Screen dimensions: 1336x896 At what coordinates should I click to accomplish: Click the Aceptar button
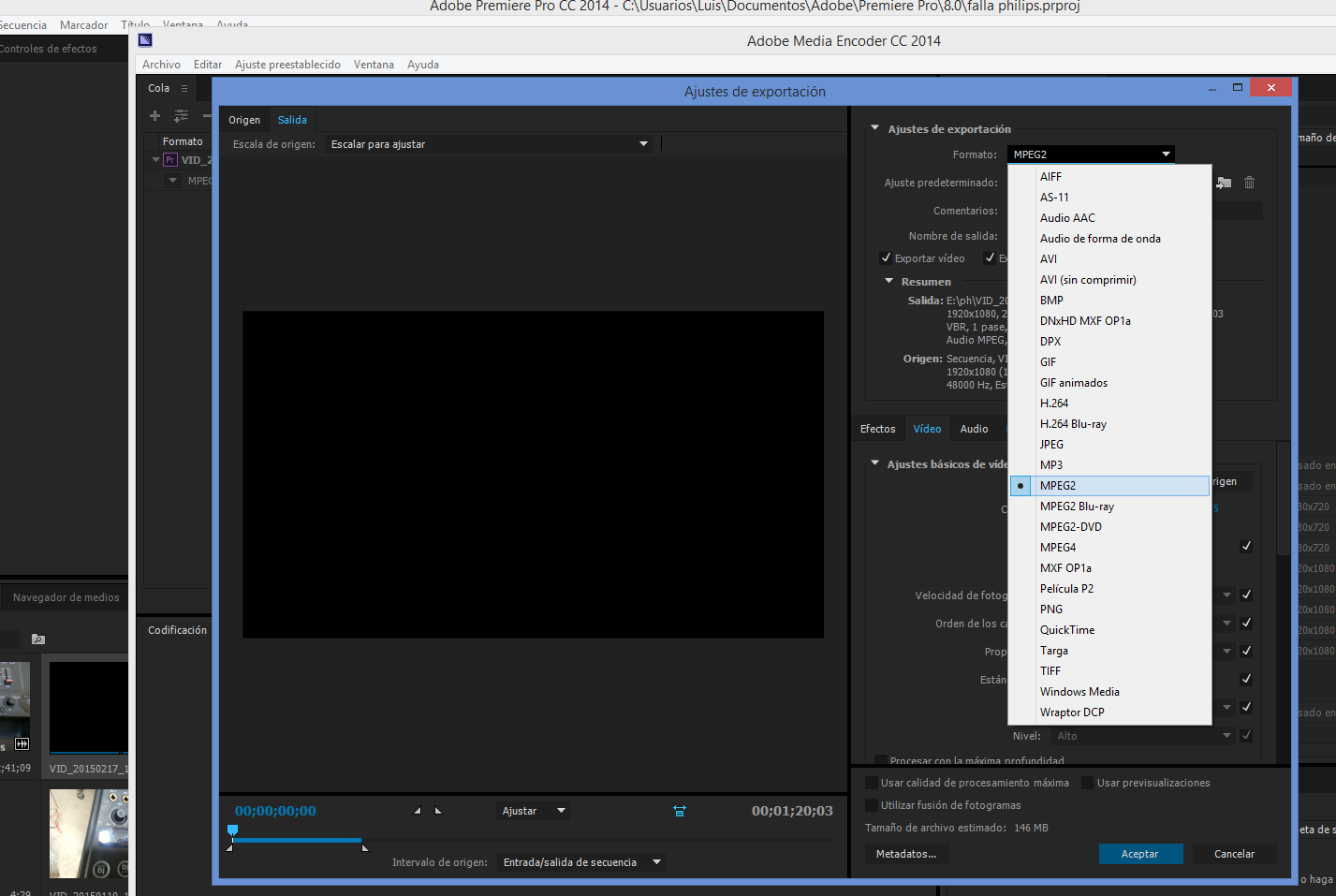click(x=1140, y=854)
